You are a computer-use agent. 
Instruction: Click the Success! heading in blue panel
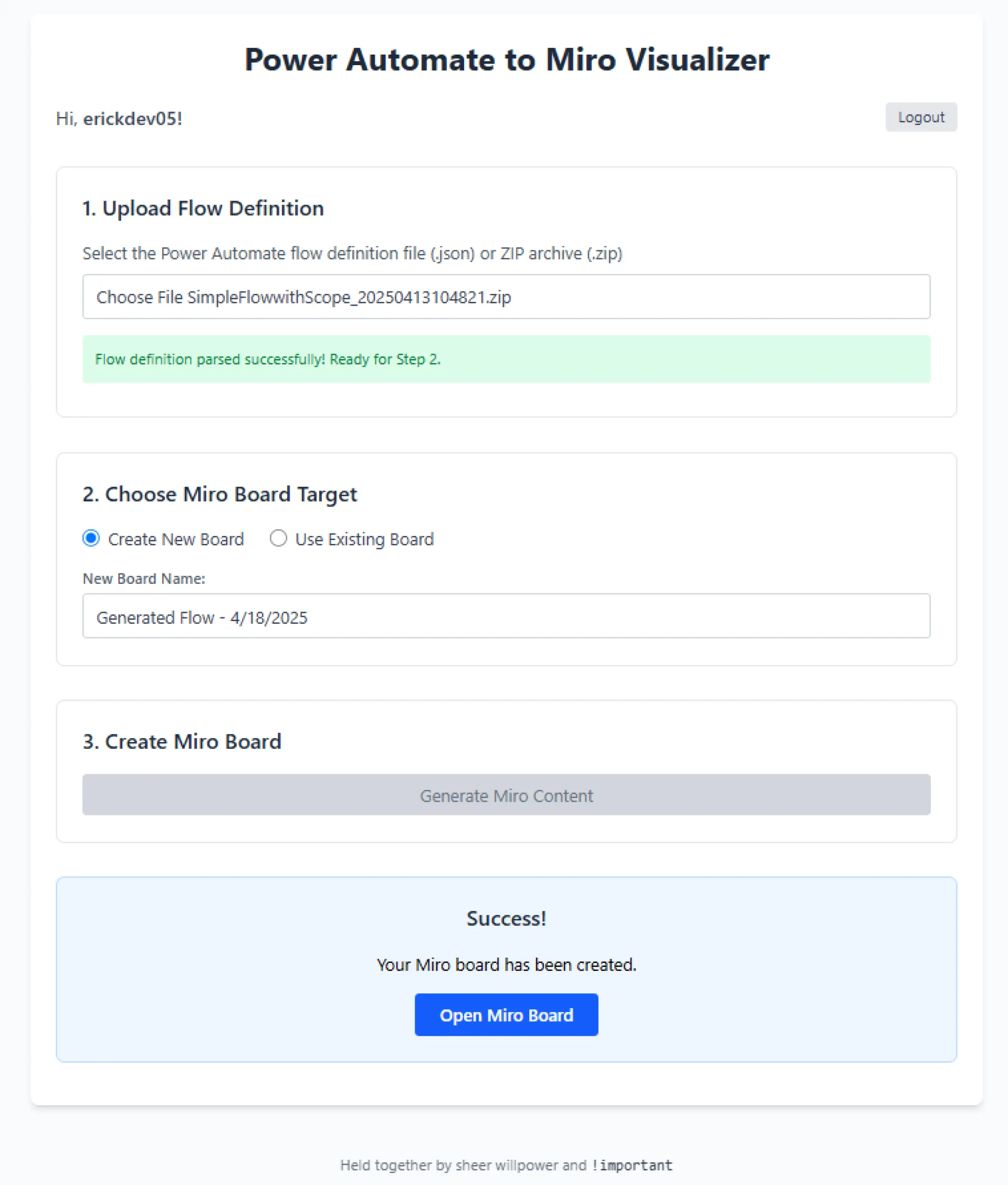coord(506,918)
